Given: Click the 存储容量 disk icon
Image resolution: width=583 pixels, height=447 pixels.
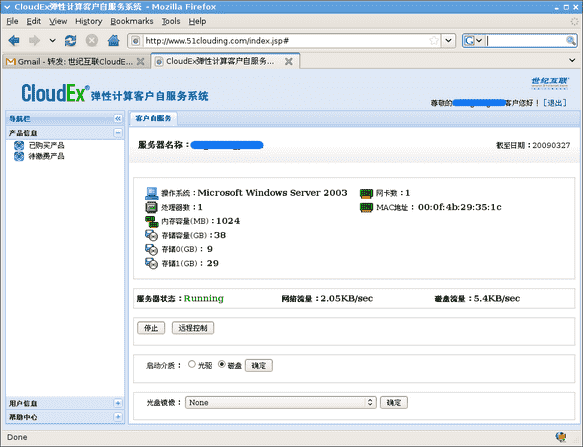Looking at the screenshot, I should 151,235.
